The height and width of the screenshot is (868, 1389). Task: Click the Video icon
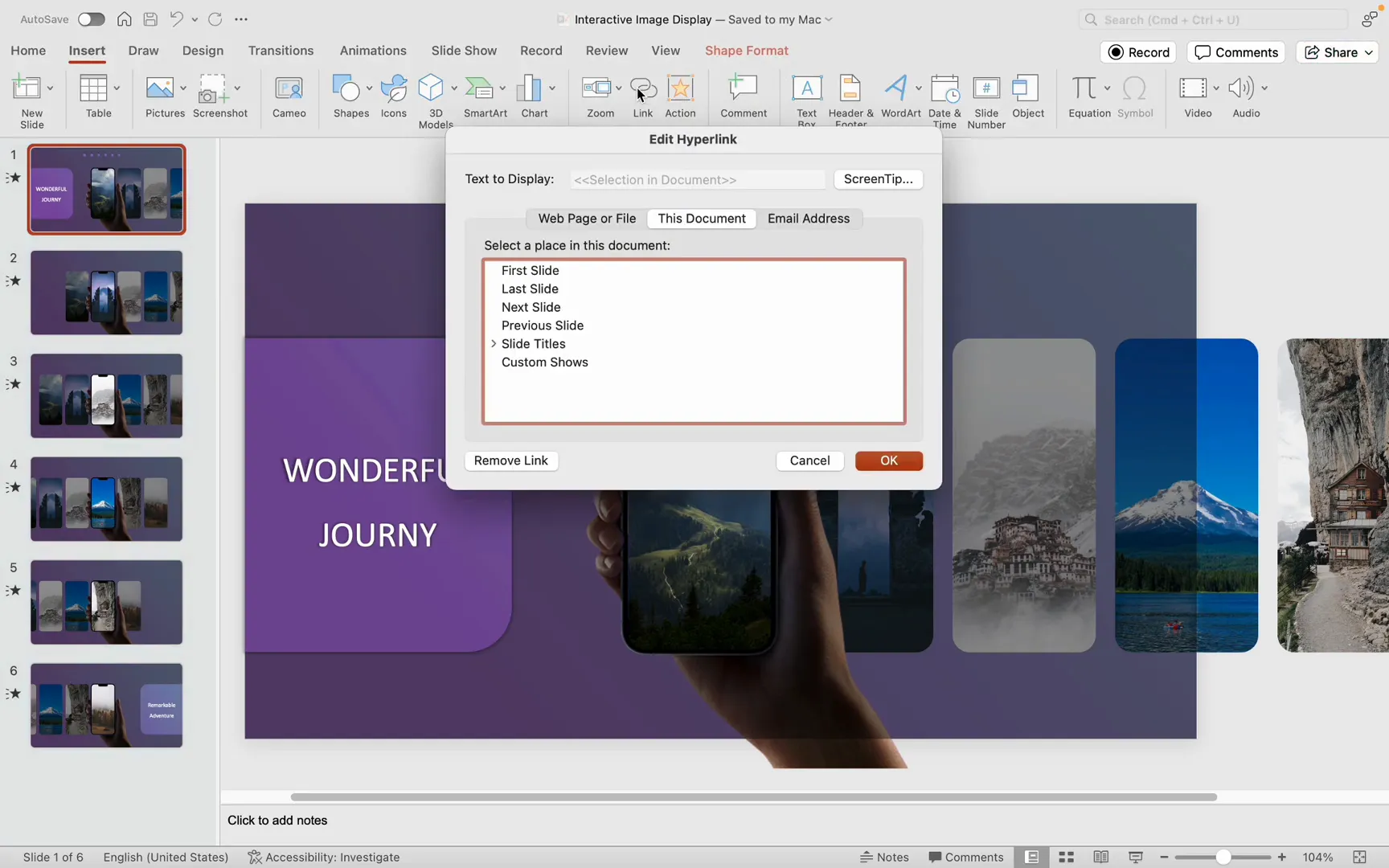tap(1193, 88)
